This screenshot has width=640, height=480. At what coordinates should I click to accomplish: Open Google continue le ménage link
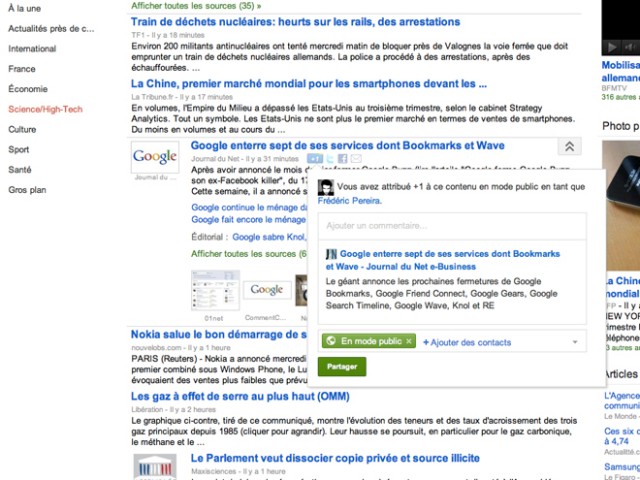[249, 207]
